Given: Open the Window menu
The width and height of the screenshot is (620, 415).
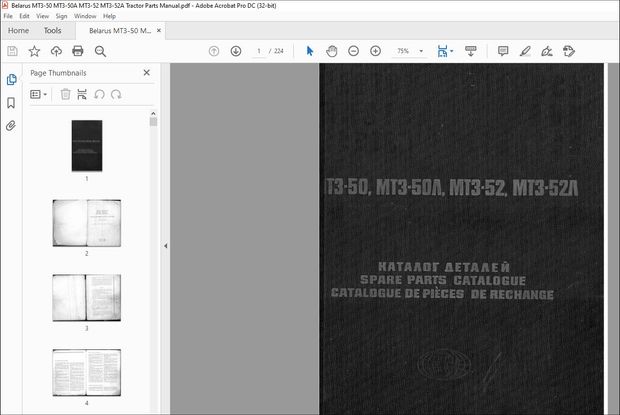Looking at the screenshot, I should coord(86,16).
